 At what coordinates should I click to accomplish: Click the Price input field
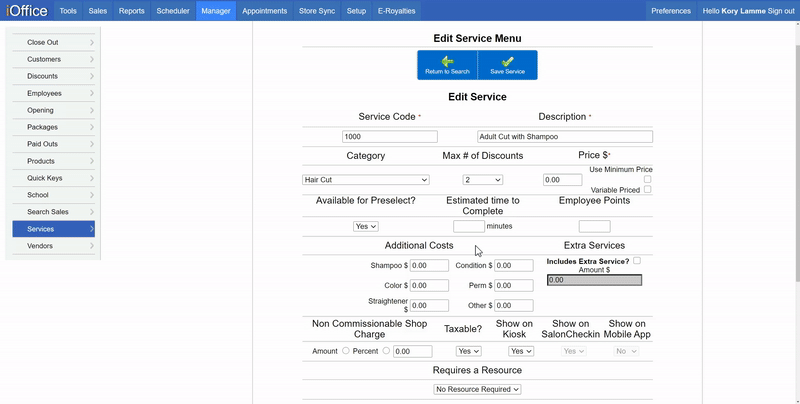[562, 180]
